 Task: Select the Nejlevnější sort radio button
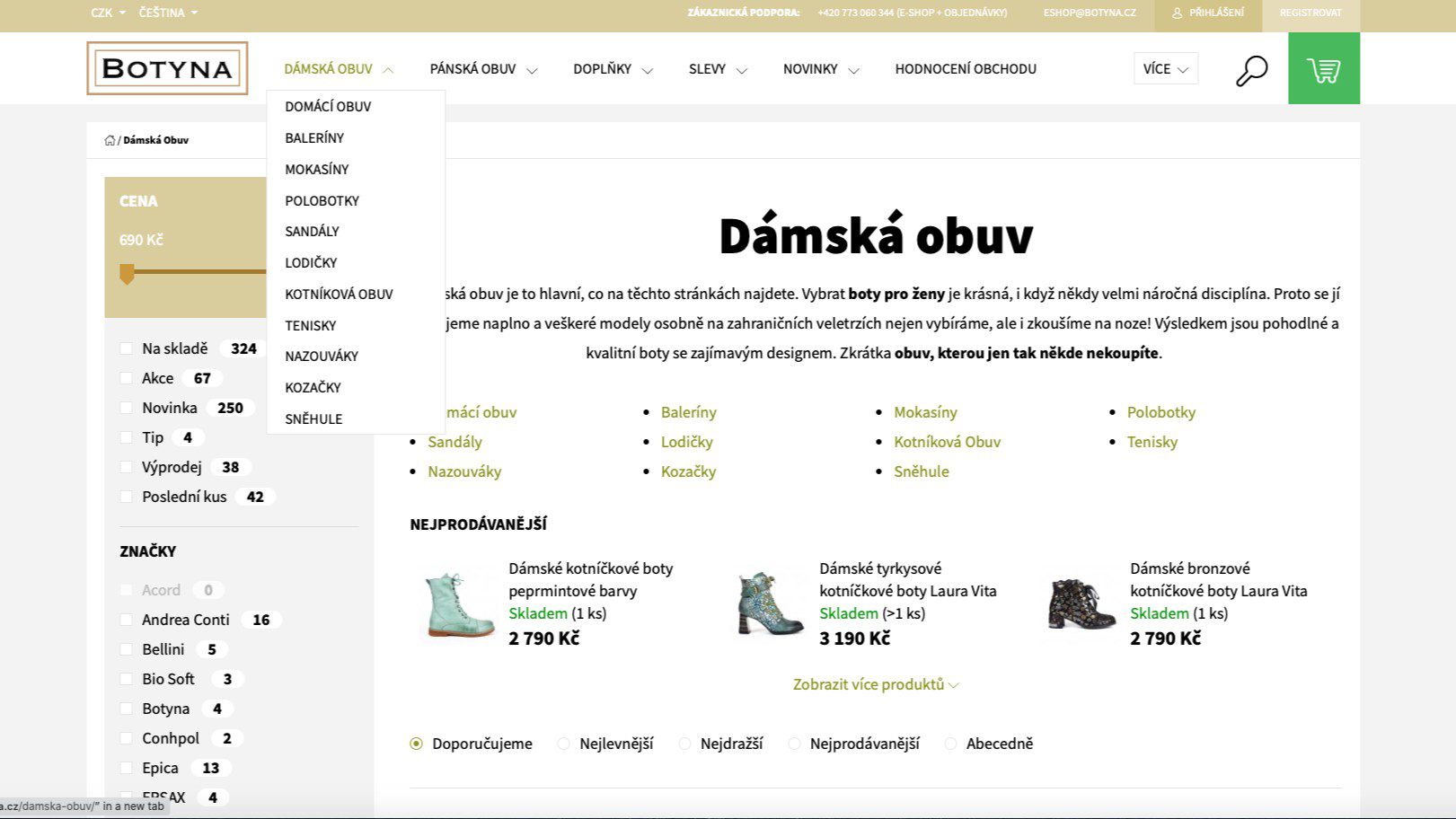[x=564, y=744]
